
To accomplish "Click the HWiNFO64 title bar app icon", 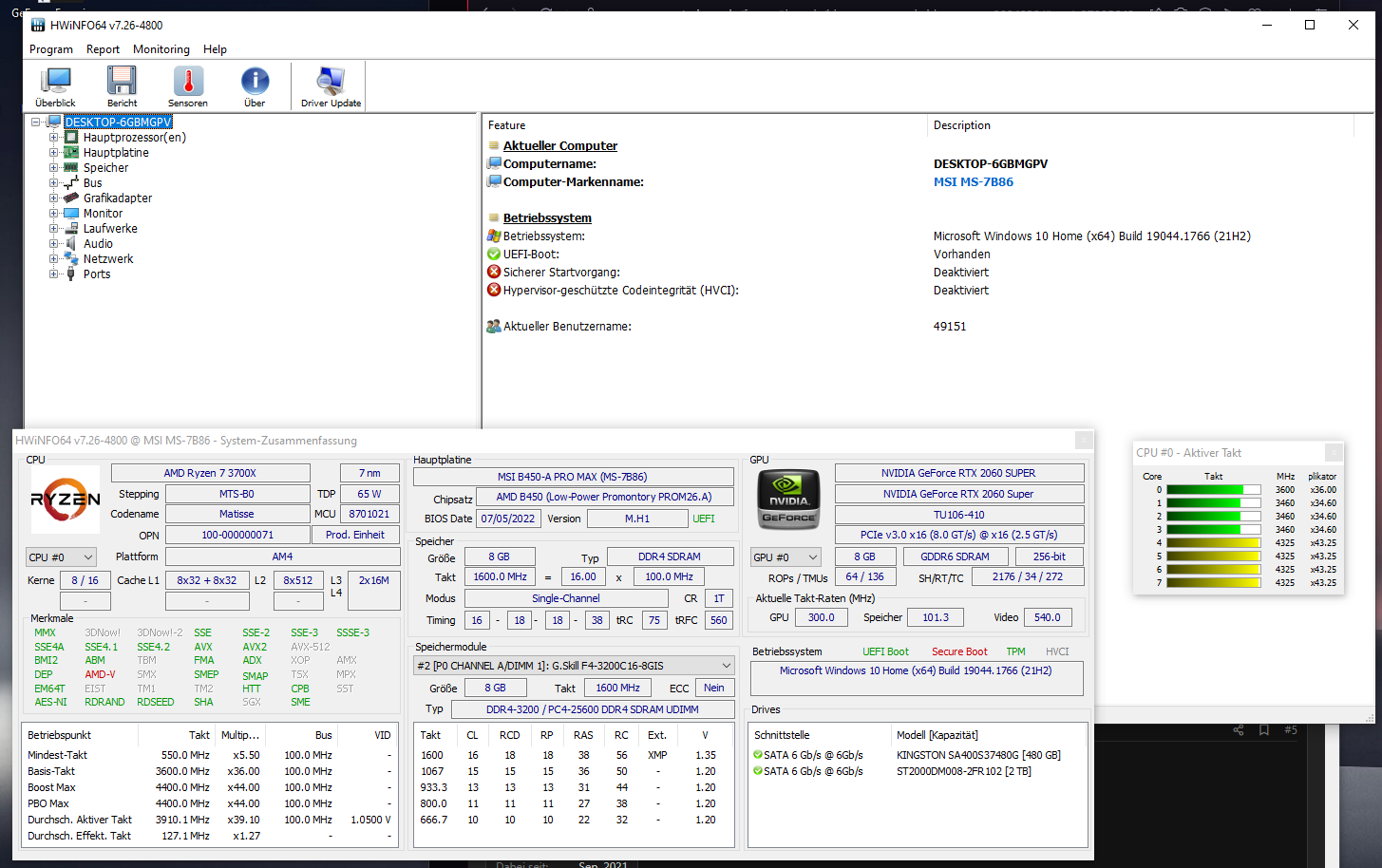I will [38, 25].
